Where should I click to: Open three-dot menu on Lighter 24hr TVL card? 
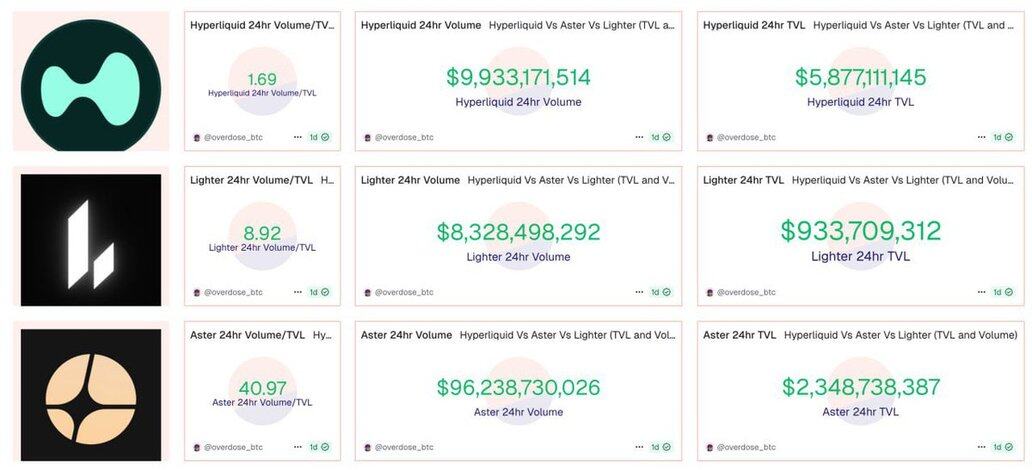tap(981, 292)
